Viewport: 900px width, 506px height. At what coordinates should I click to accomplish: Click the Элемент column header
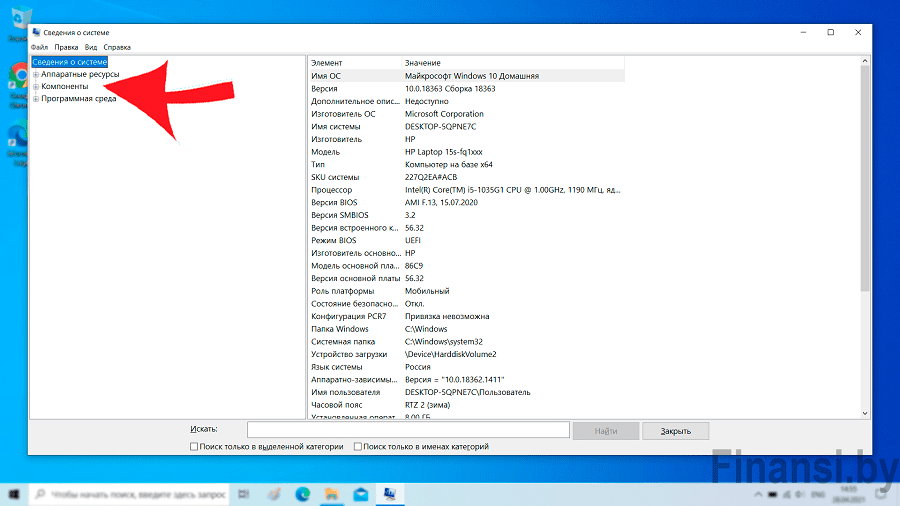pyautogui.click(x=355, y=63)
